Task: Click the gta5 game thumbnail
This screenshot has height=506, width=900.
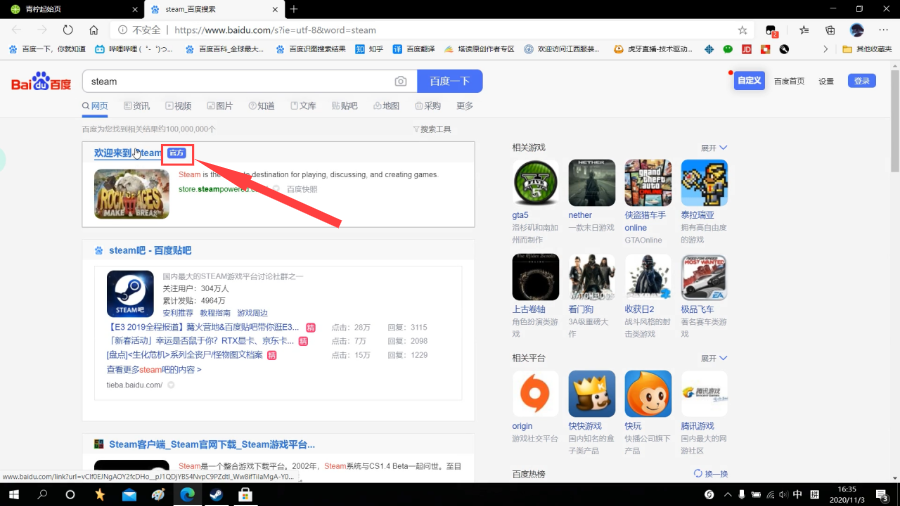Action: pos(535,183)
